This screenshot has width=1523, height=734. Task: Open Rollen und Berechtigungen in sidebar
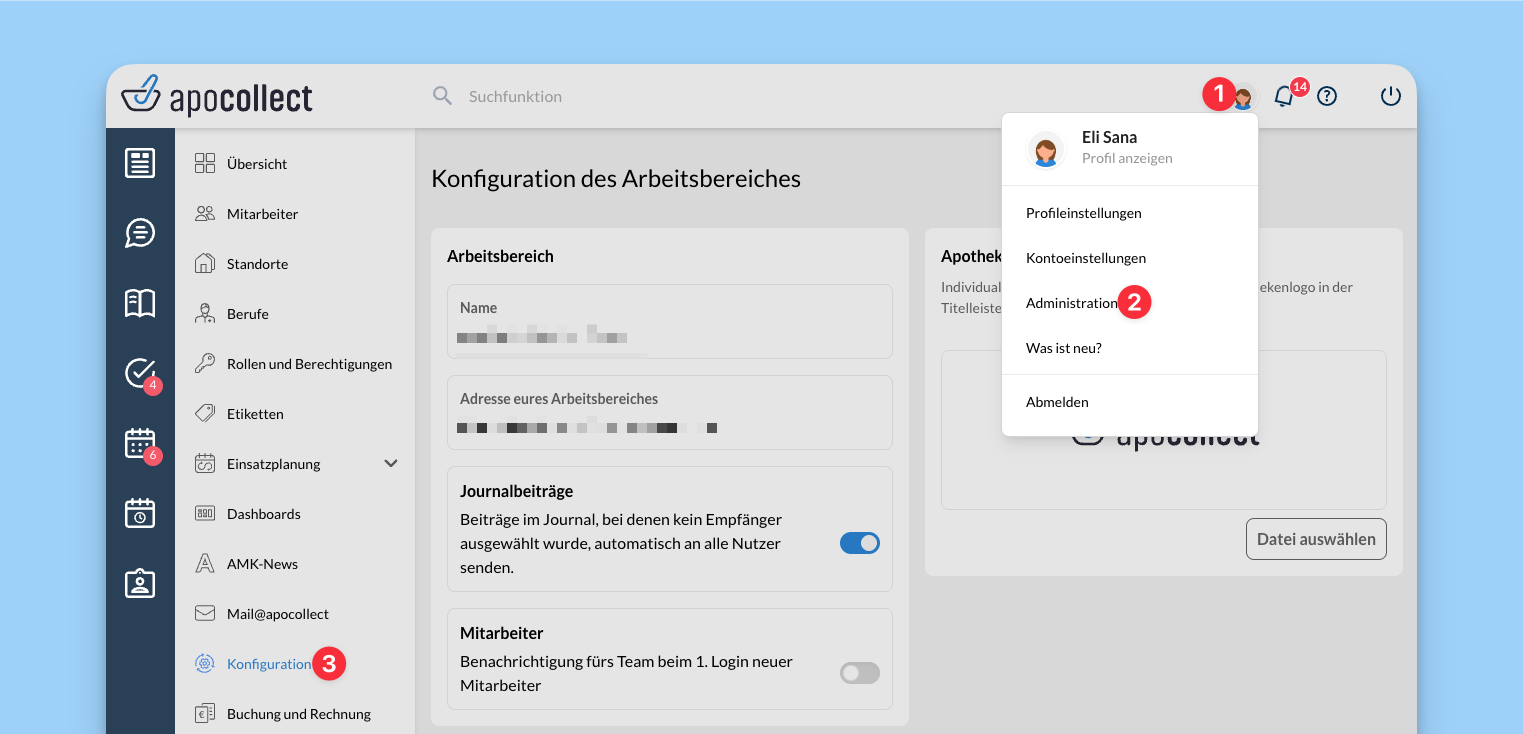pyautogui.click(x=309, y=364)
